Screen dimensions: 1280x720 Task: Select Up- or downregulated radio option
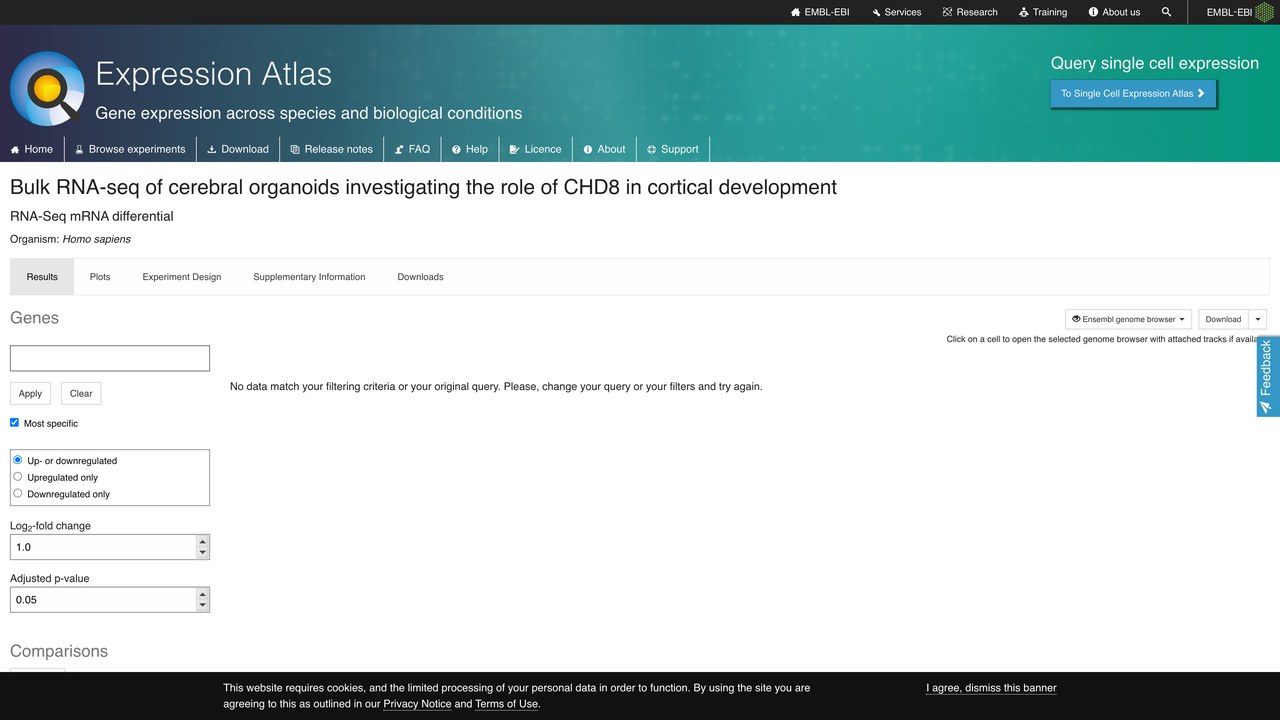(x=18, y=460)
